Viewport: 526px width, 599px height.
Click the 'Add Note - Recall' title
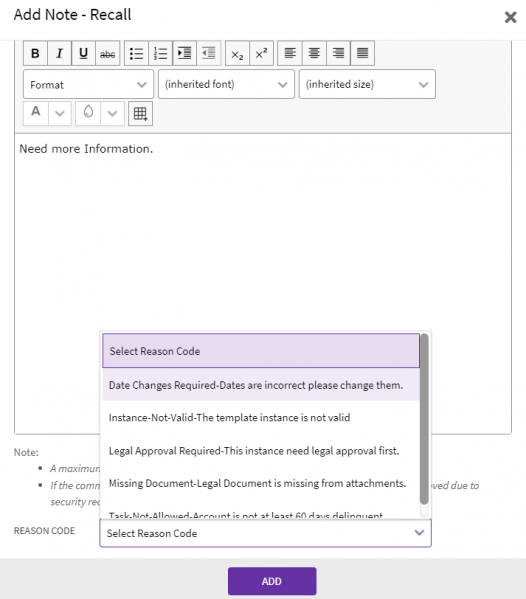point(73,15)
